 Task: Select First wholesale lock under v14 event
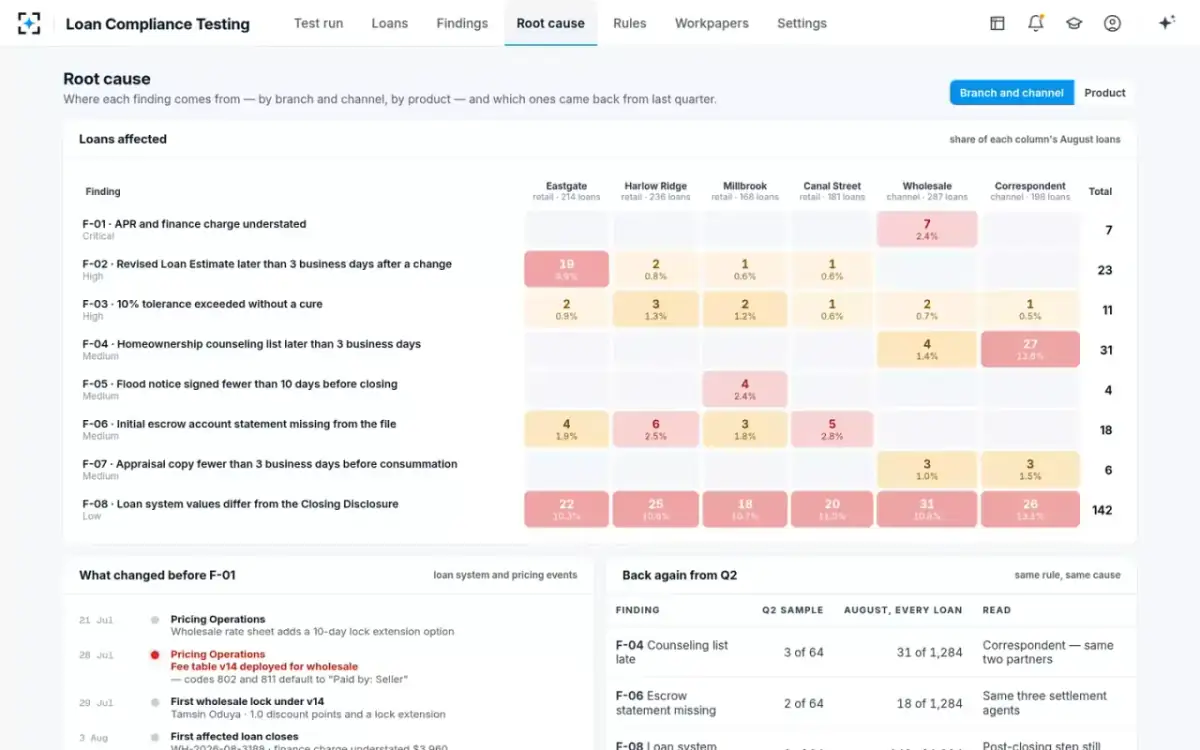(308, 708)
